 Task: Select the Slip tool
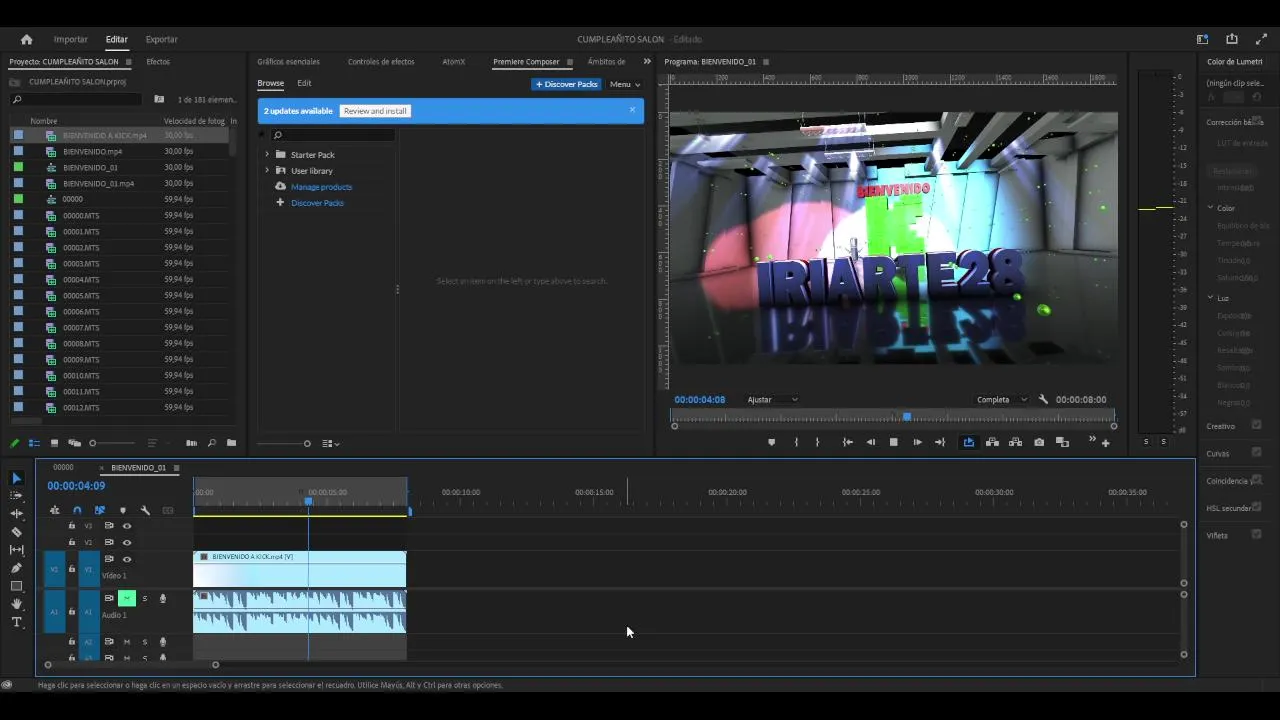pyautogui.click(x=16, y=550)
